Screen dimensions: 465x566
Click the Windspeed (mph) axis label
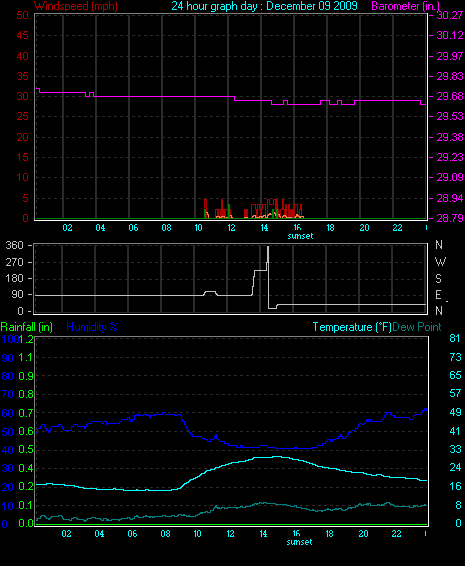76,6
